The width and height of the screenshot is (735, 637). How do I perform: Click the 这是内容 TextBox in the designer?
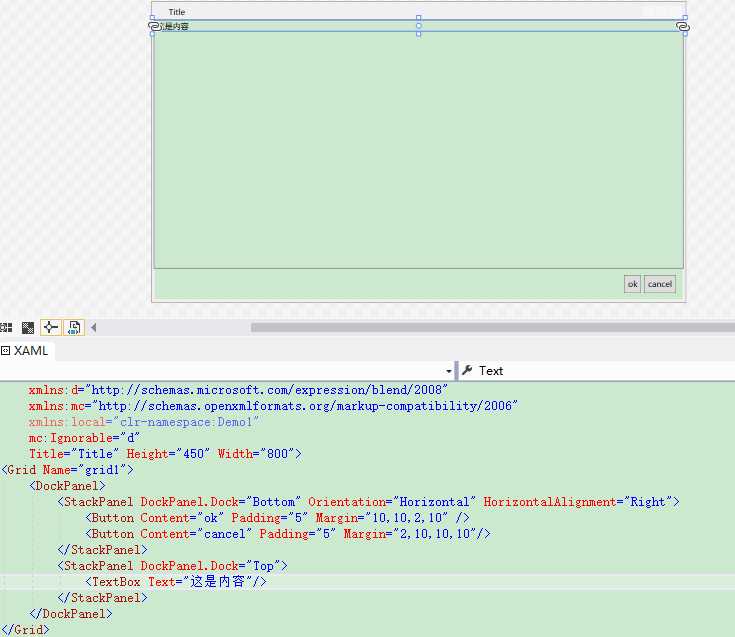419,26
